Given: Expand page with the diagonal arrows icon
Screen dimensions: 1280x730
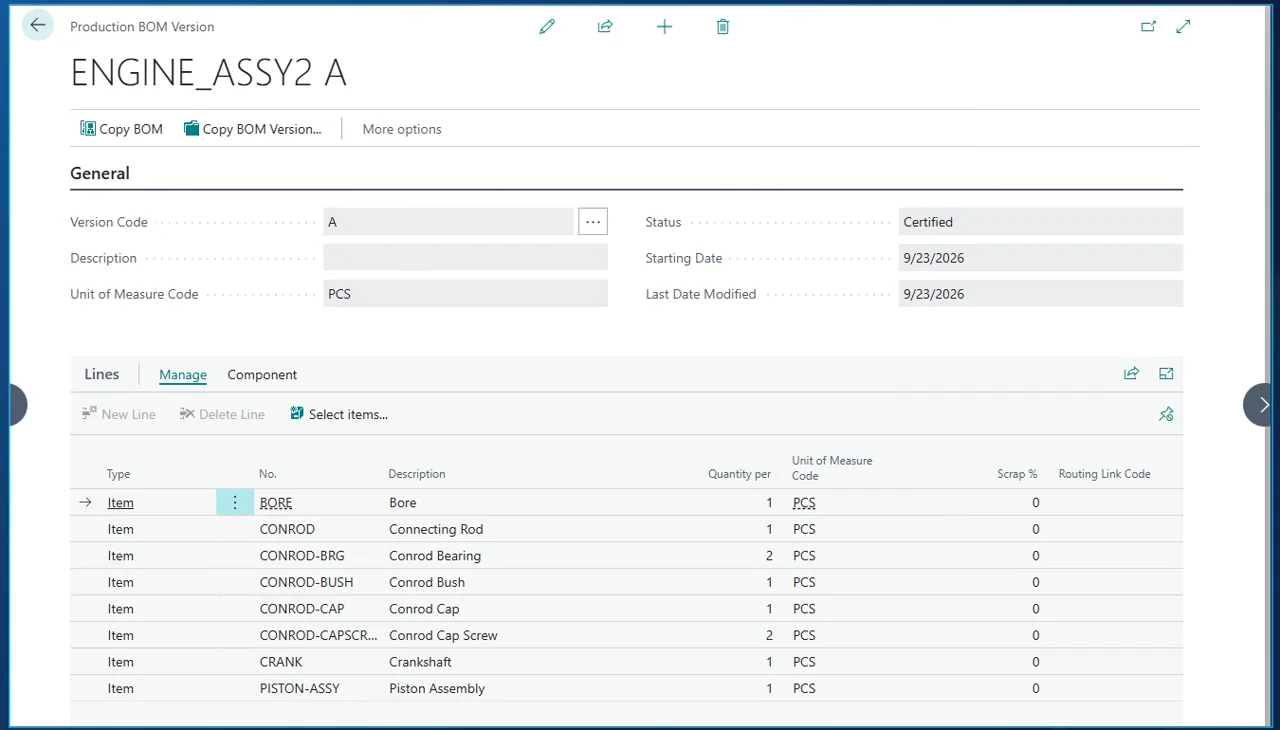Looking at the screenshot, I should (x=1184, y=27).
